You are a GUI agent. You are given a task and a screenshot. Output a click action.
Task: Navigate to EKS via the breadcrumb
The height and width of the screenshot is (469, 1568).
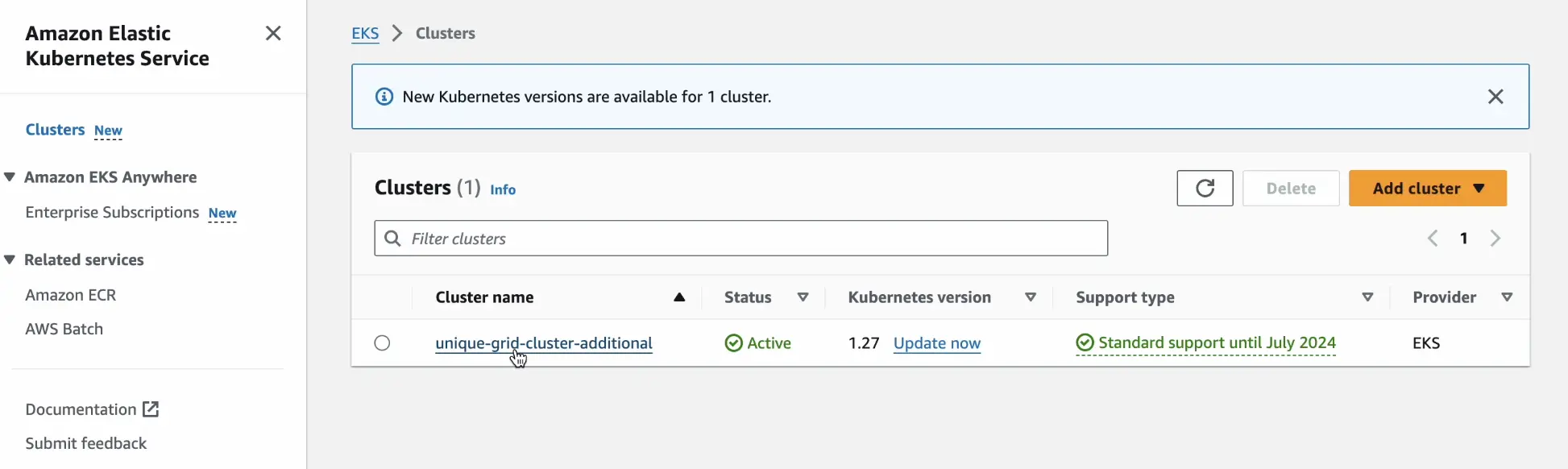tap(366, 33)
